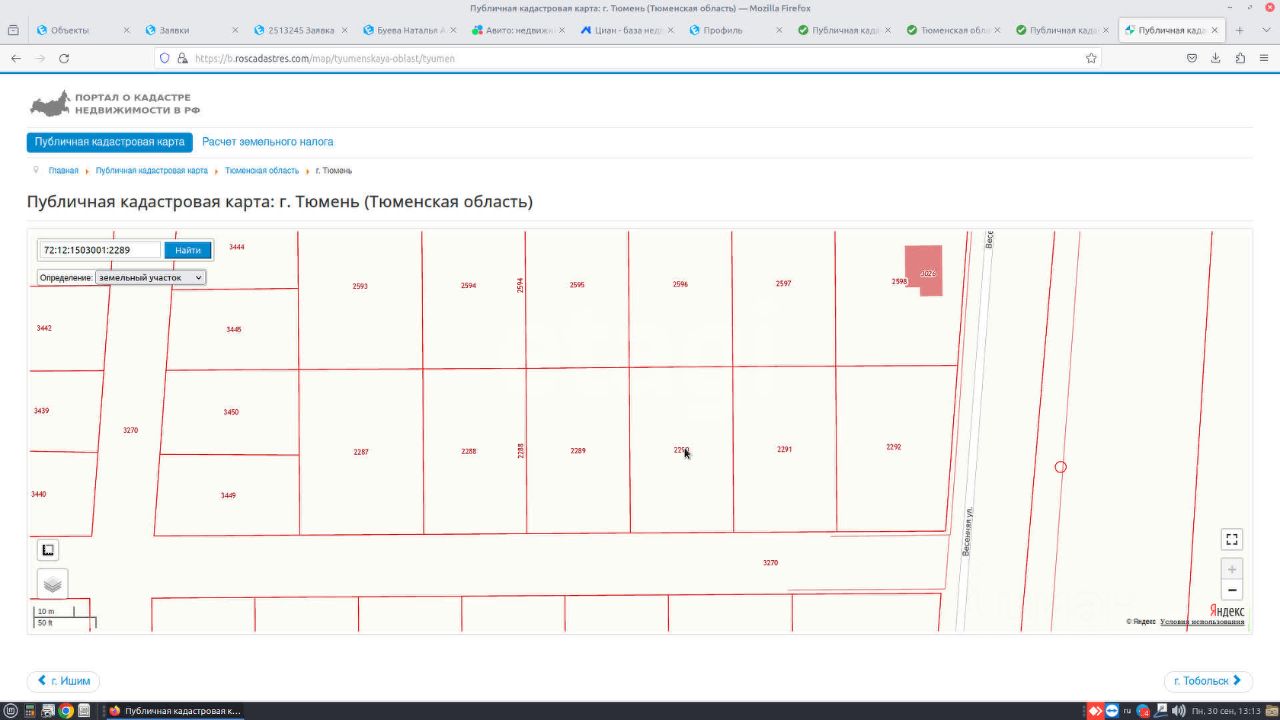The height and width of the screenshot is (720, 1280).
Task: Select parcel 3450 on the map
Action: click(x=231, y=412)
